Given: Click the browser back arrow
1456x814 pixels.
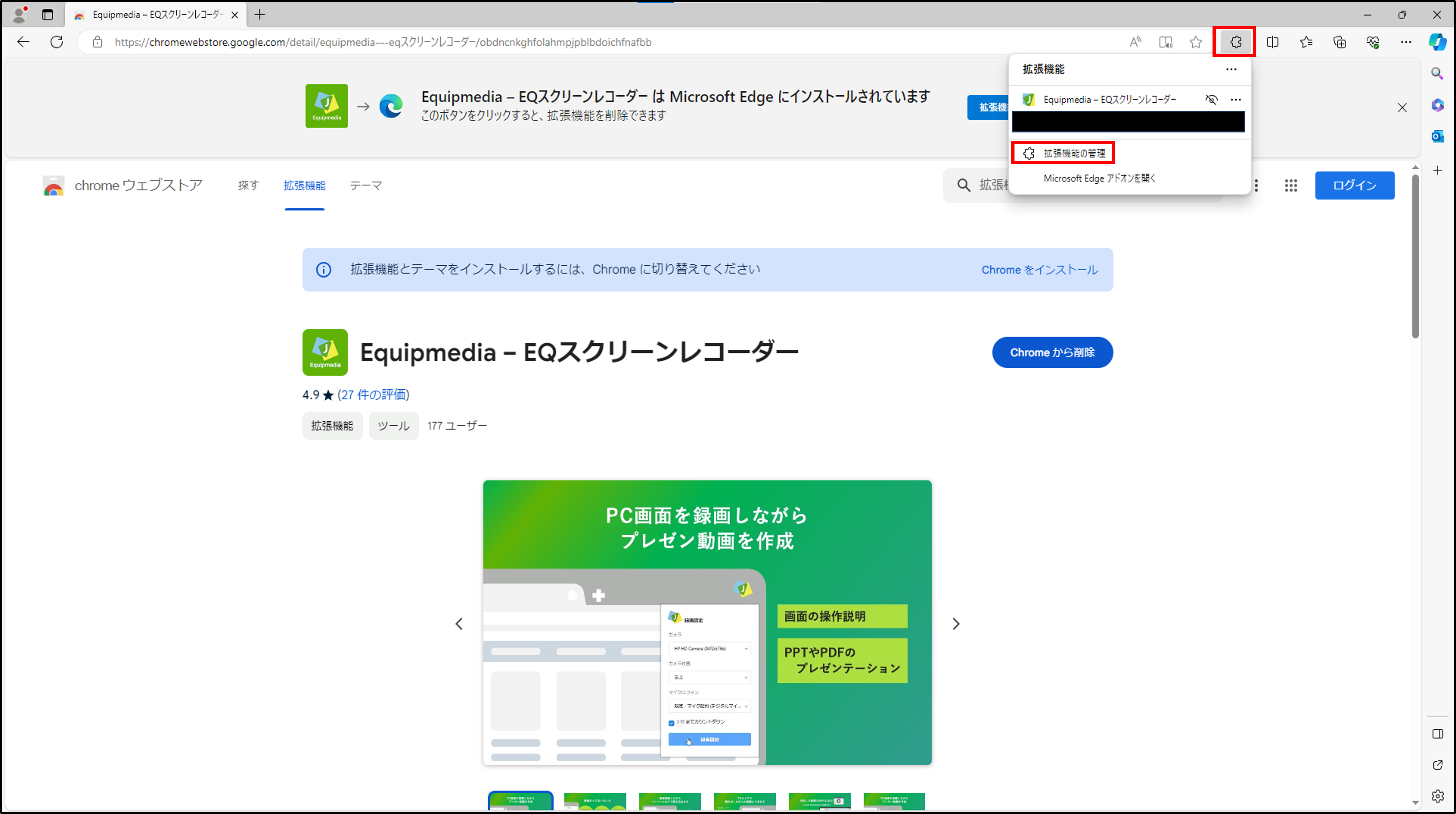Looking at the screenshot, I should pyautogui.click(x=23, y=42).
